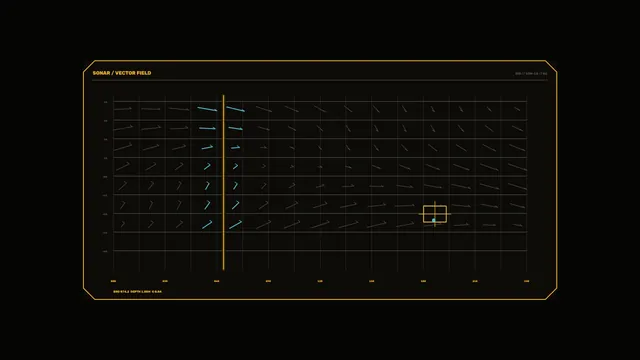Click the cyan dot inside the reticle
This screenshot has height=360, width=640.
433,220
